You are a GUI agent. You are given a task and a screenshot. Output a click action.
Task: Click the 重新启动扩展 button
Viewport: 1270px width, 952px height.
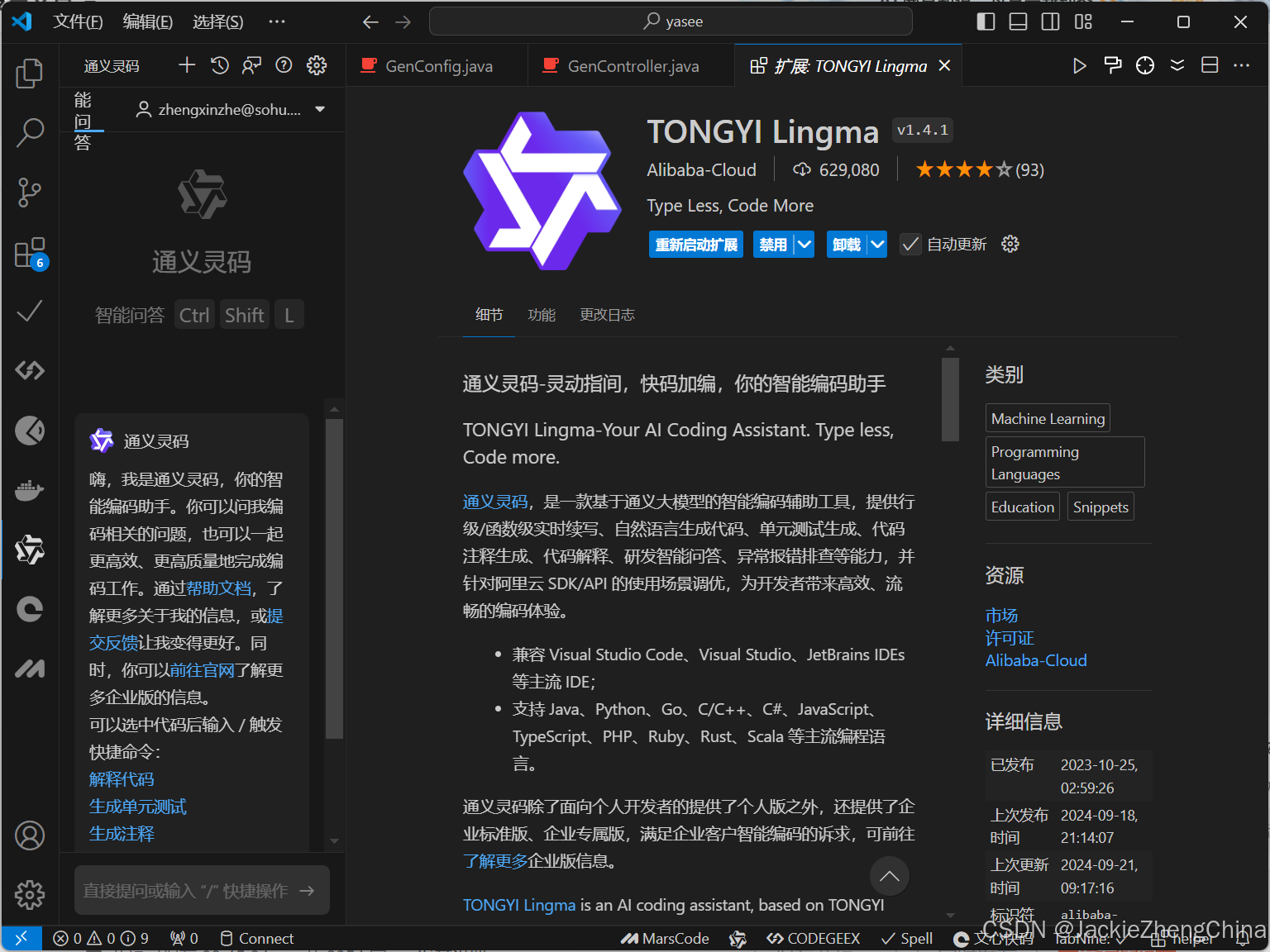[x=696, y=244]
